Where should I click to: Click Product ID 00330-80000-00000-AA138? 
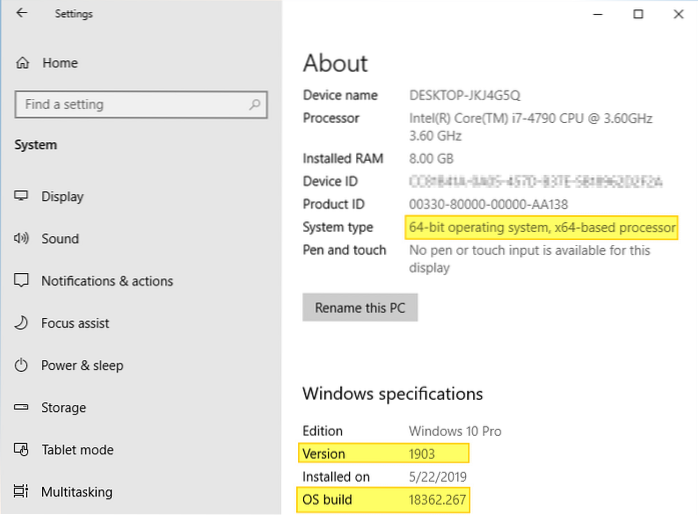(x=488, y=204)
